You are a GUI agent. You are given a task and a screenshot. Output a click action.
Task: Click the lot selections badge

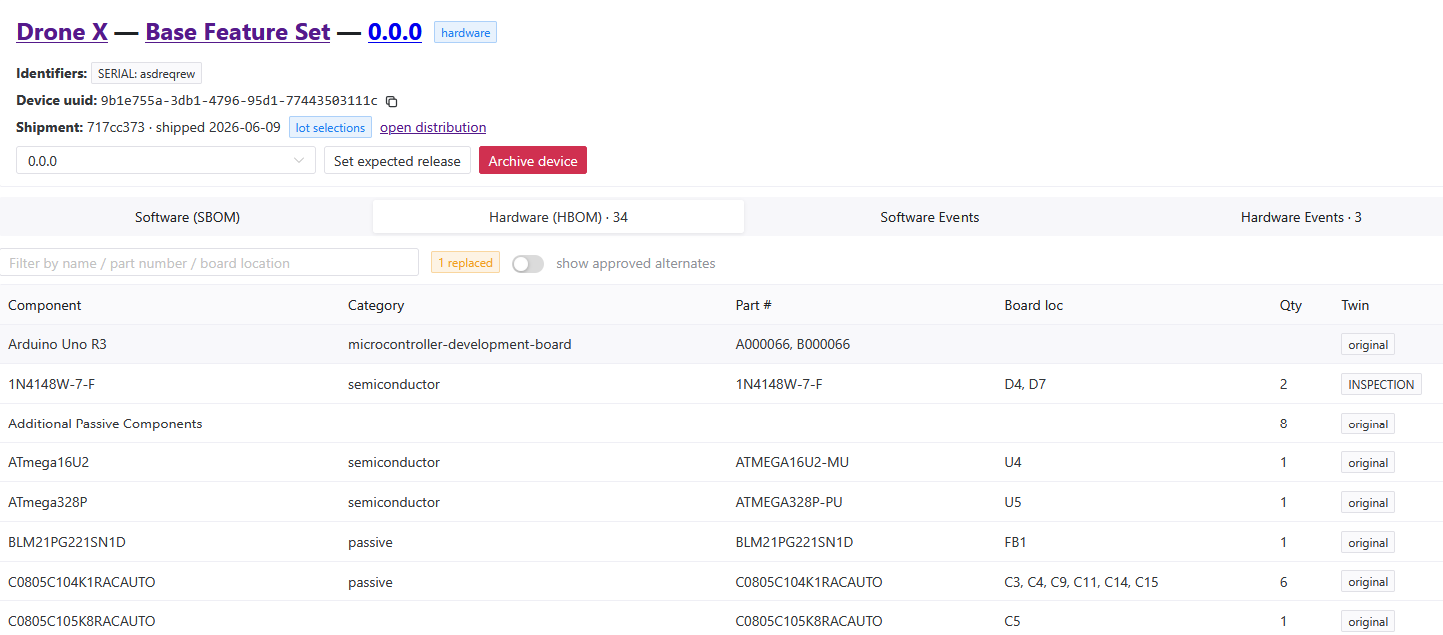pyautogui.click(x=330, y=128)
